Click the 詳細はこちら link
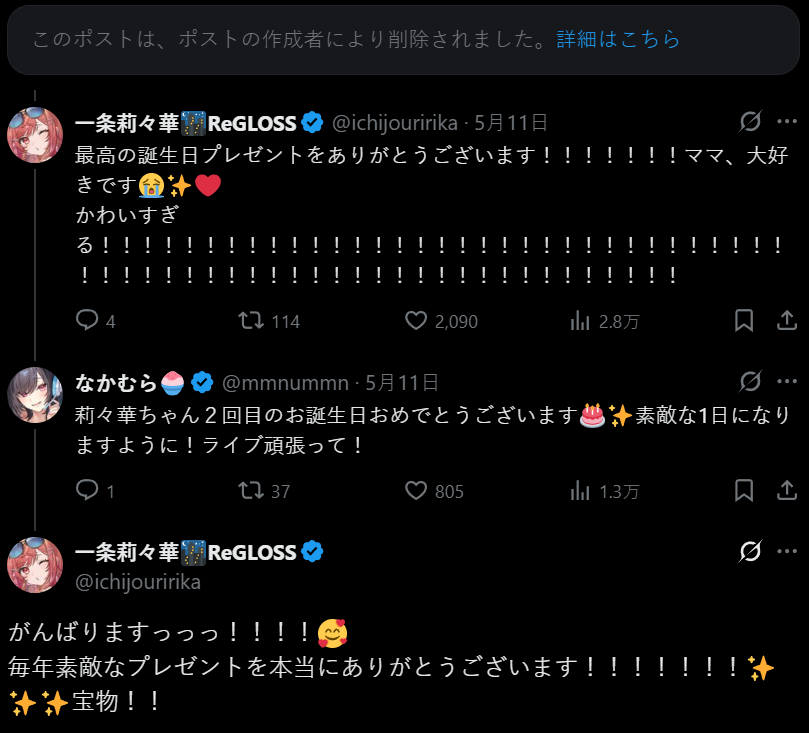Viewport: 809px width, 733px height. click(x=618, y=40)
